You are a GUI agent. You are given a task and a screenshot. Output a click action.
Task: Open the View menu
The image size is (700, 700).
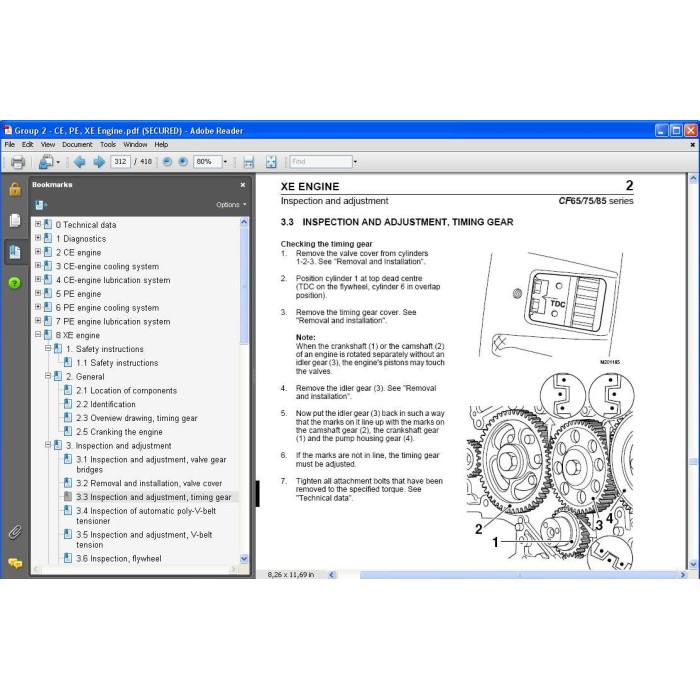[x=48, y=145]
